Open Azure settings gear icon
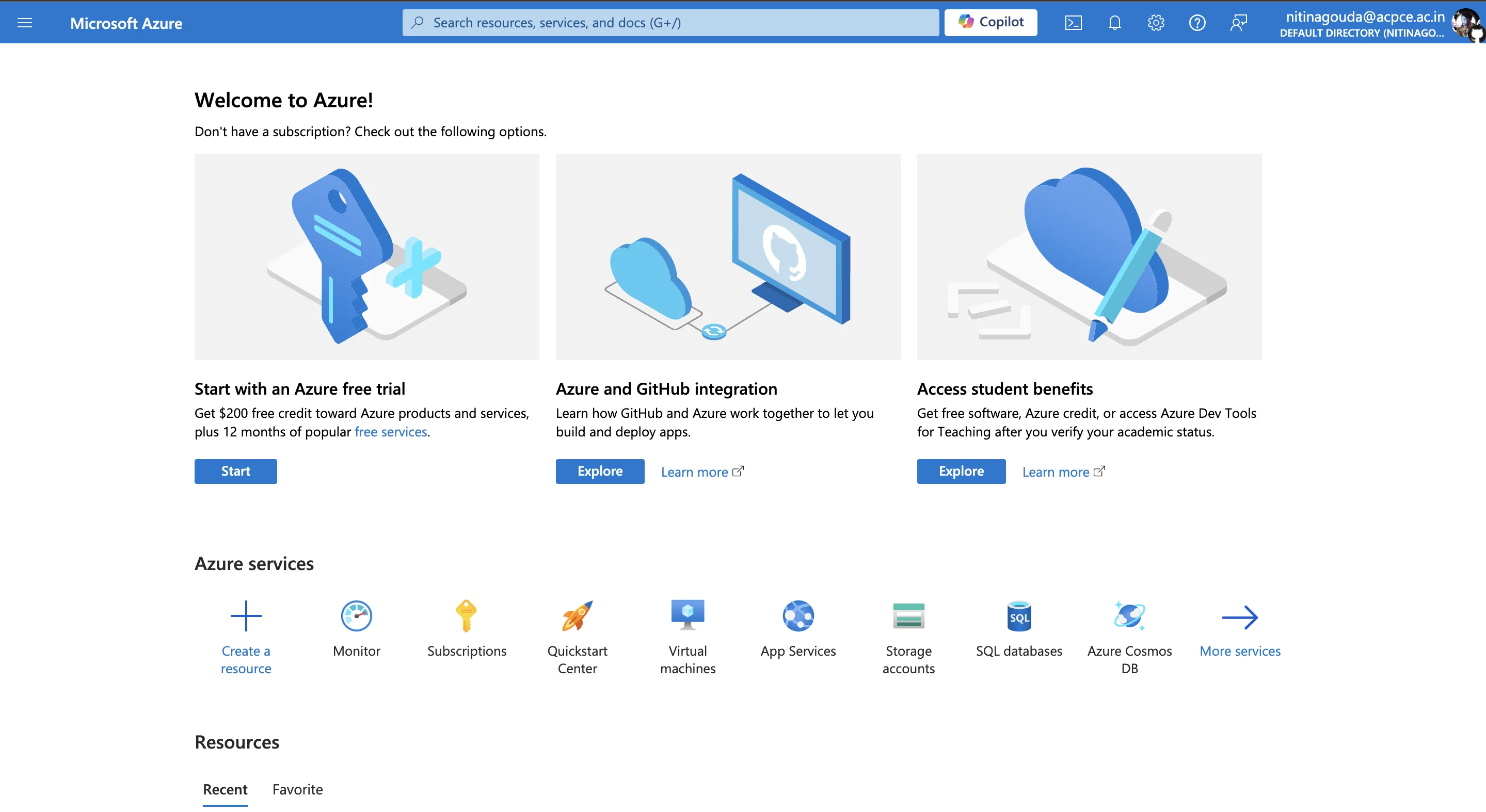This screenshot has width=1486, height=812. click(x=1156, y=22)
